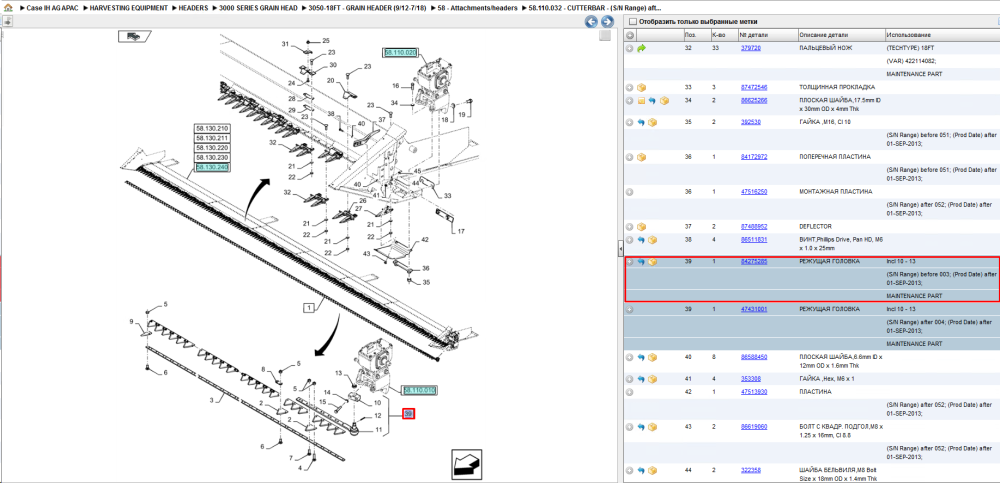Open 'HEADERS' breadcrumb
1000x483 pixels.
(x=193, y=9)
